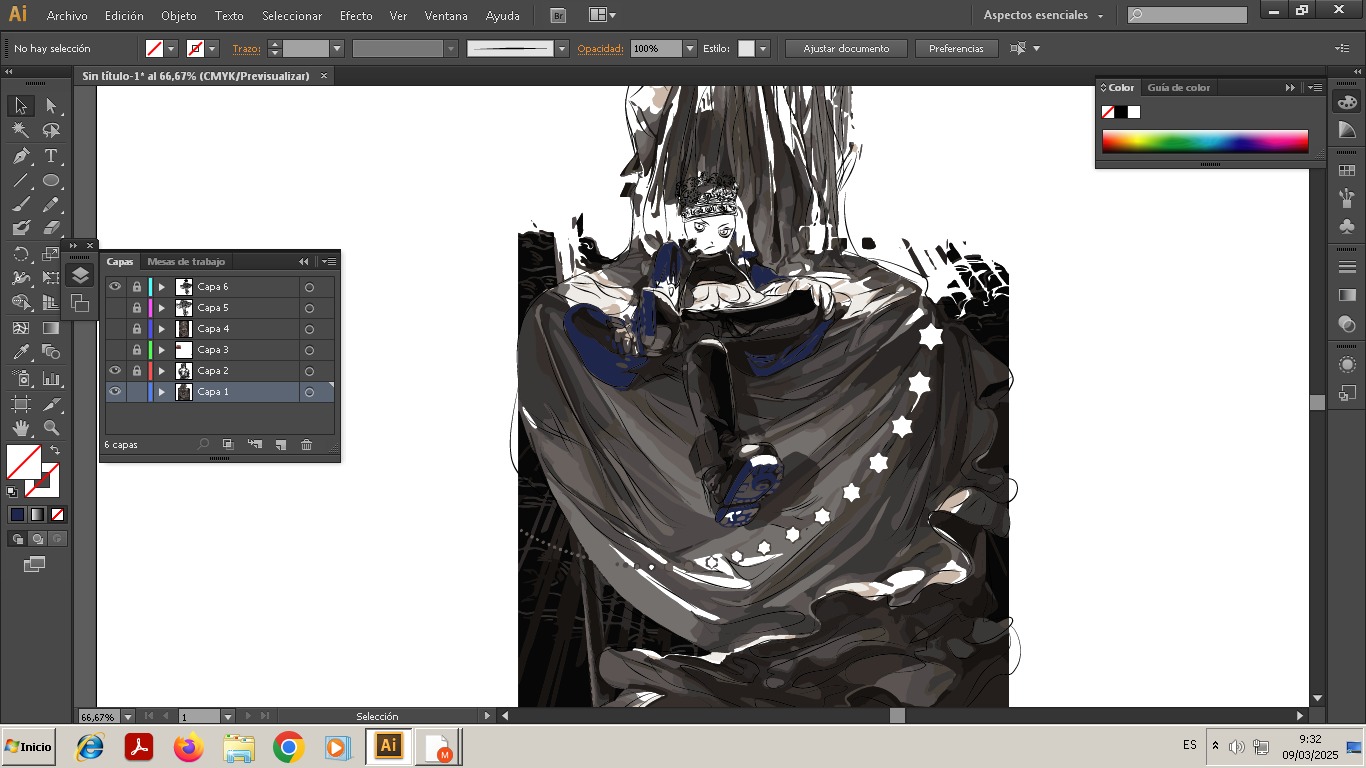Viewport: 1366px width, 768px height.
Task: Pick a color from the spectrum bar
Action: tap(1205, 141)
